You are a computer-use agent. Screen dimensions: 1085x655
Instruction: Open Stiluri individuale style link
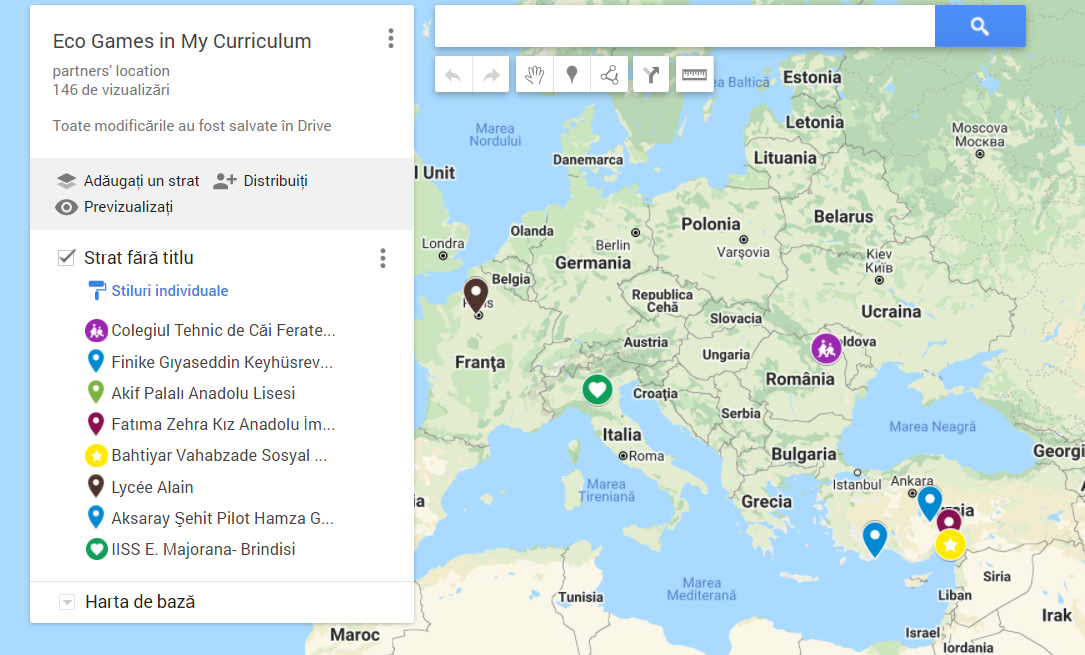click(170, 291)
